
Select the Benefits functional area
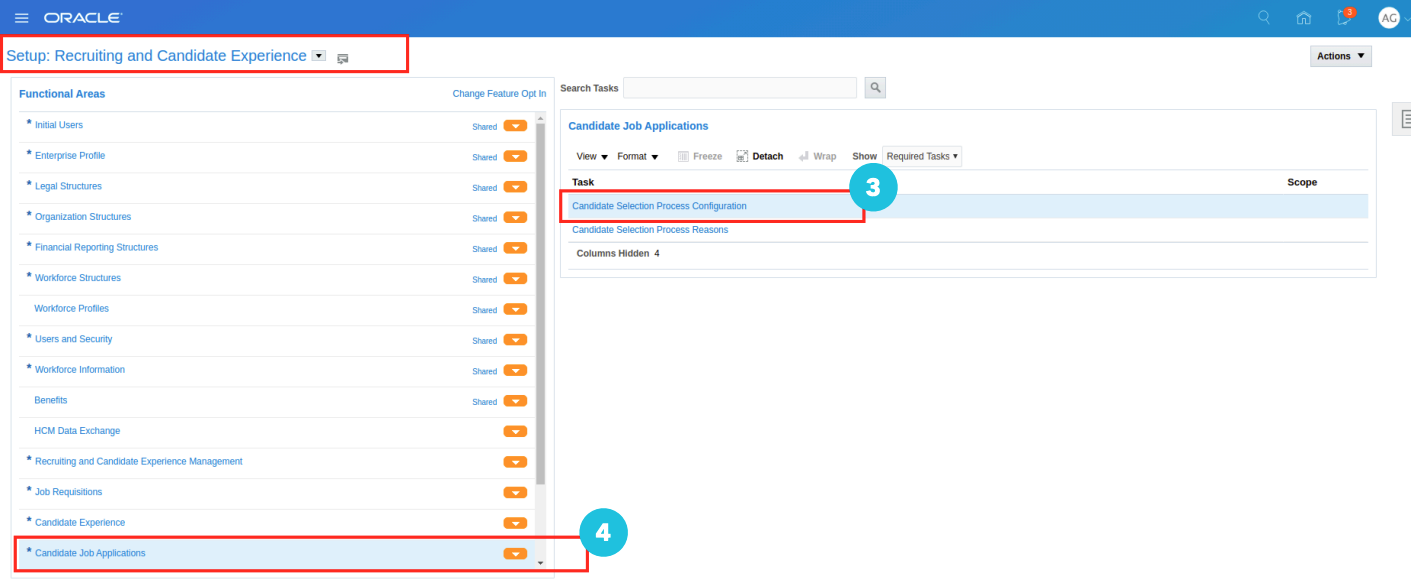click(51, 400)
